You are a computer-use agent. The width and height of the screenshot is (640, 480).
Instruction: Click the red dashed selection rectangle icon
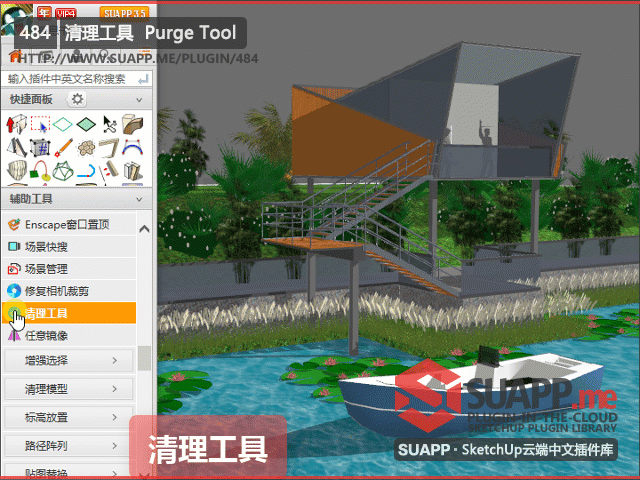(x=40, y=124)
